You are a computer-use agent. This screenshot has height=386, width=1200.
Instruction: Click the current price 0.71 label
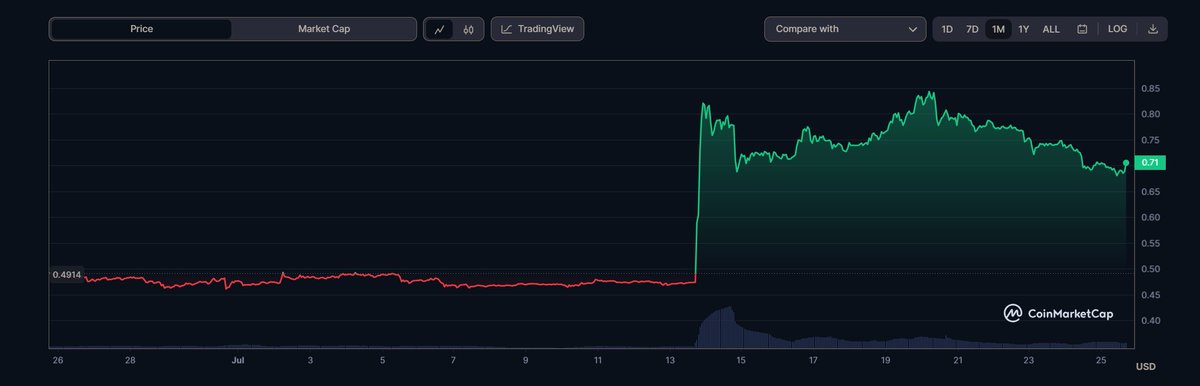coord(1149,162)
